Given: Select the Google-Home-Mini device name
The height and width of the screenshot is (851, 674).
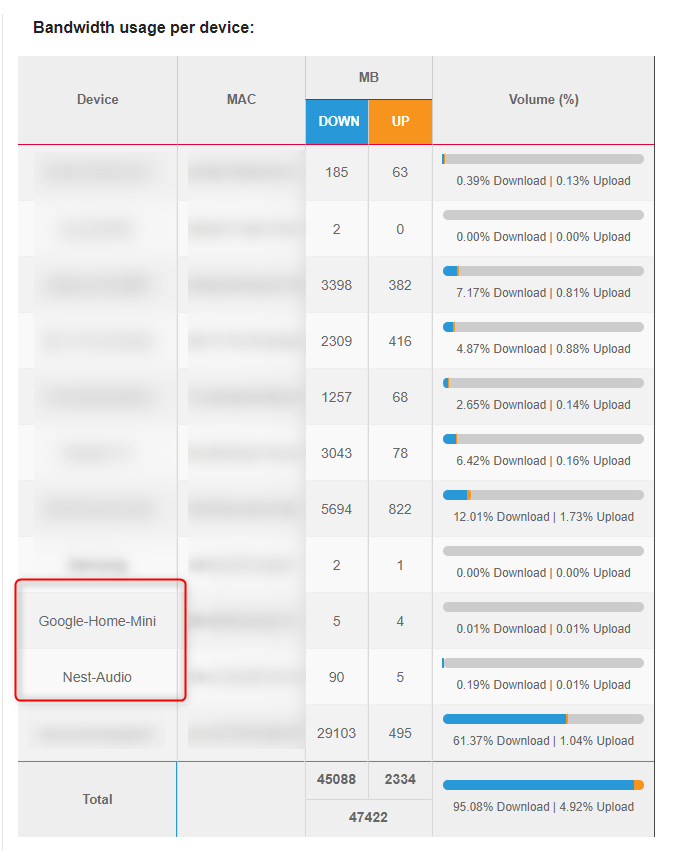Looking at the screenshot, I should tap(98, 621).
